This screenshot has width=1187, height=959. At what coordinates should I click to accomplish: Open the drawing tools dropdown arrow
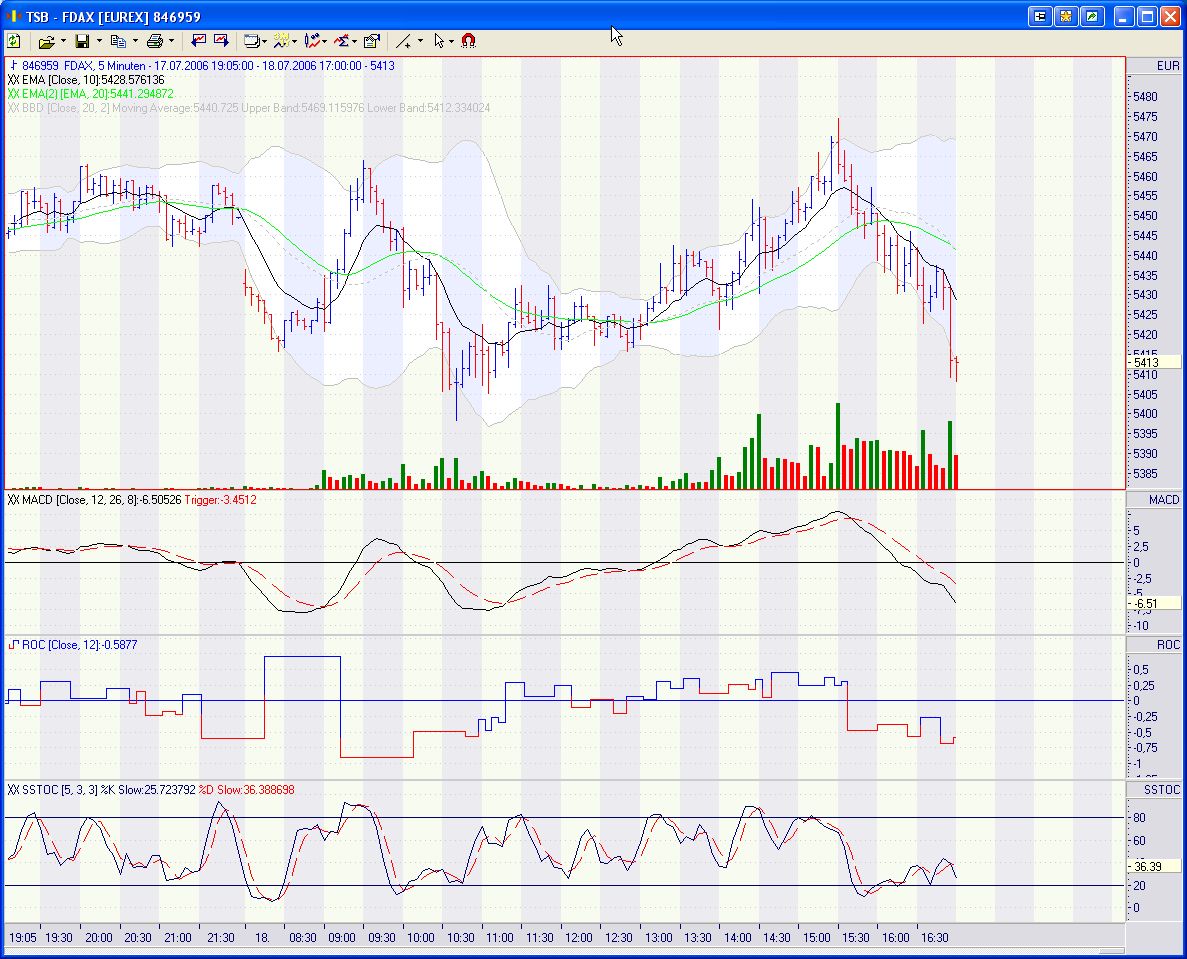[x=419, y=40]
